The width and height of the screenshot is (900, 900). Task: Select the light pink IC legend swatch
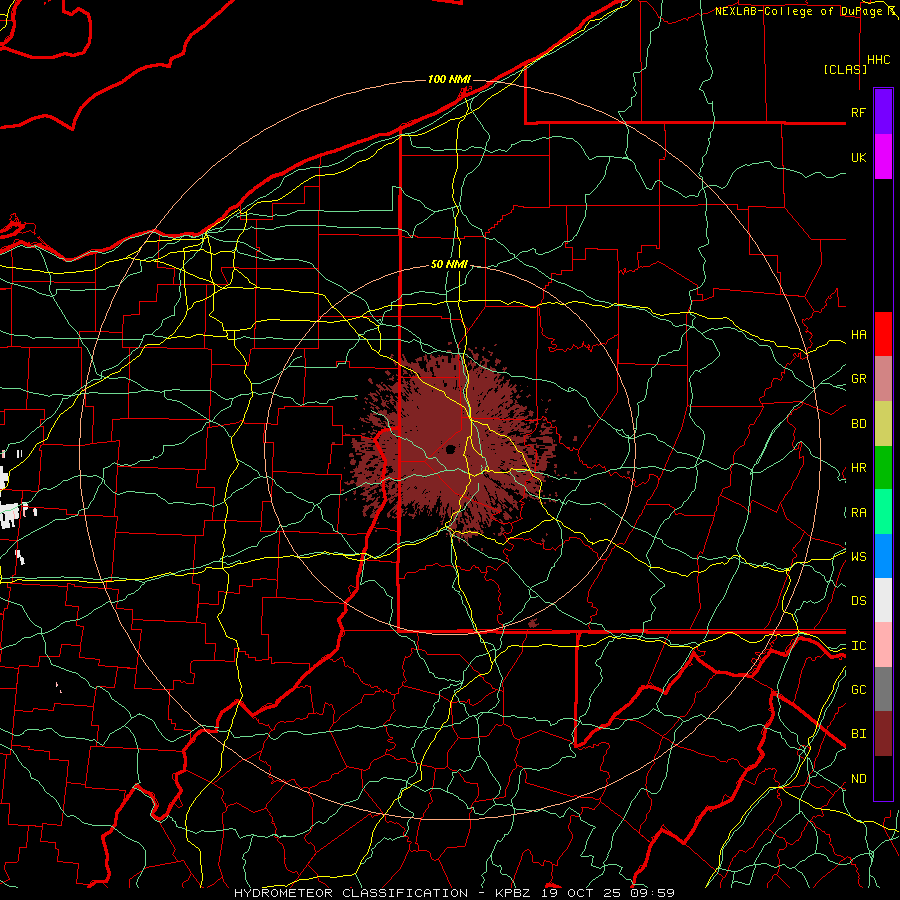point(883,645)
